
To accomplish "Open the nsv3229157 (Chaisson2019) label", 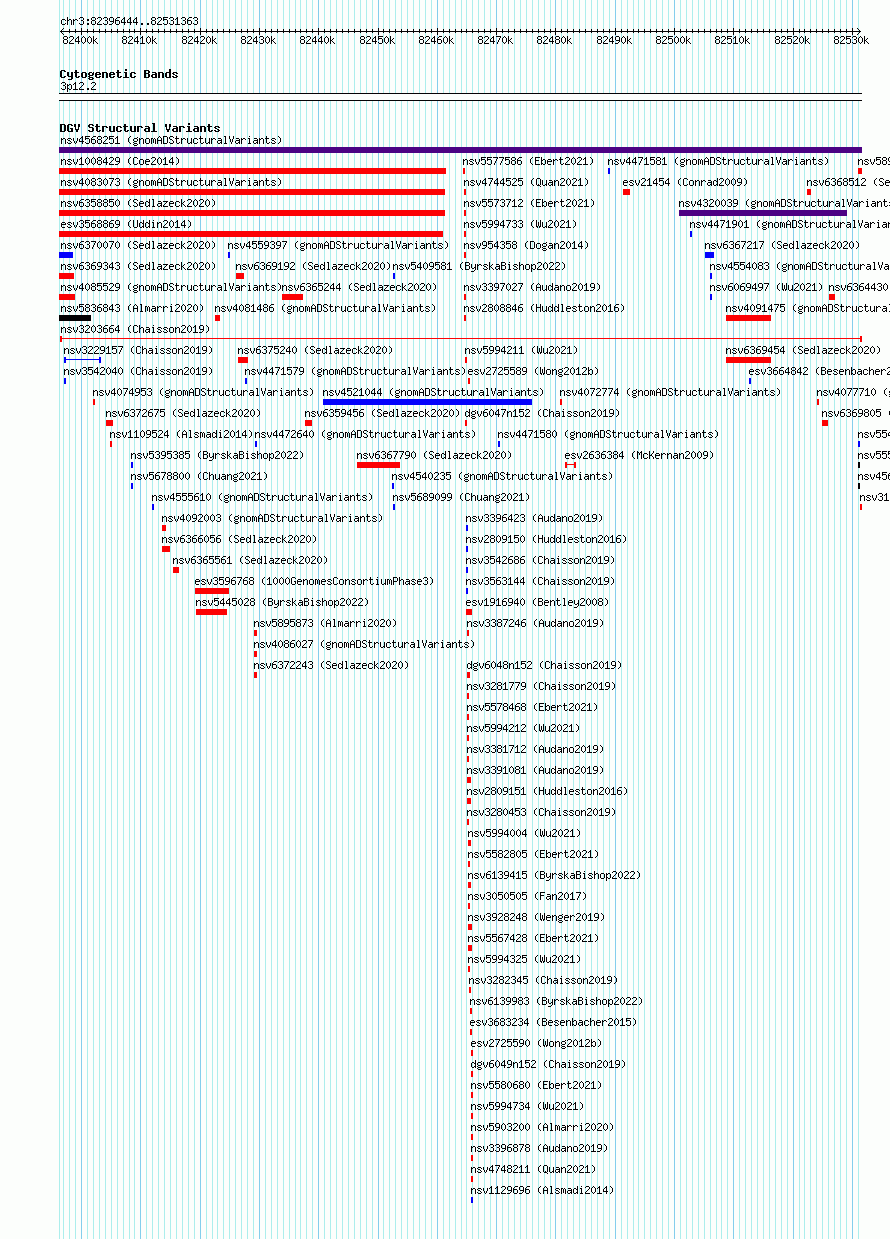I will tap(138, 350).
